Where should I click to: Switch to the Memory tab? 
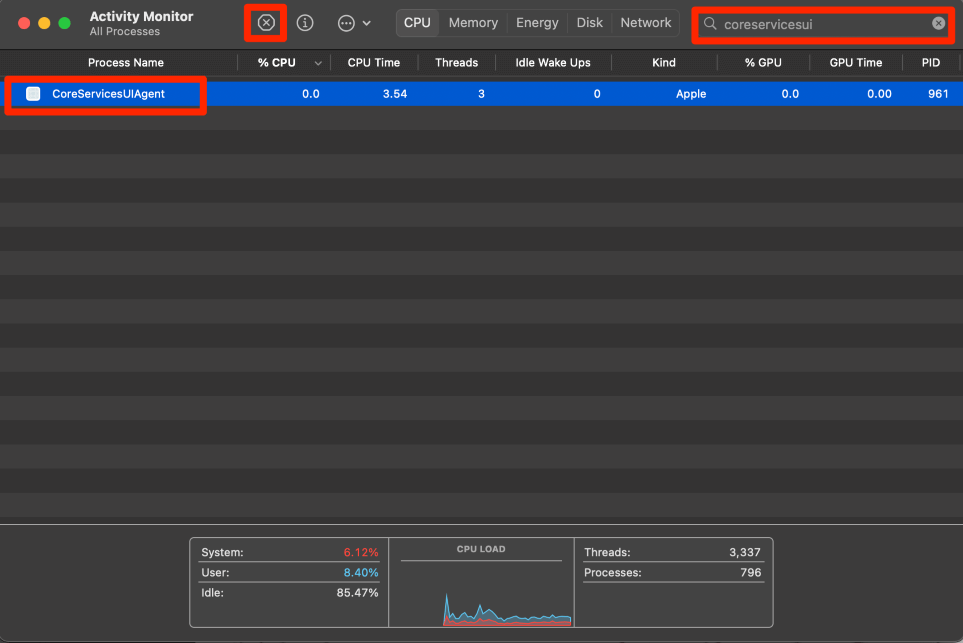473,23
